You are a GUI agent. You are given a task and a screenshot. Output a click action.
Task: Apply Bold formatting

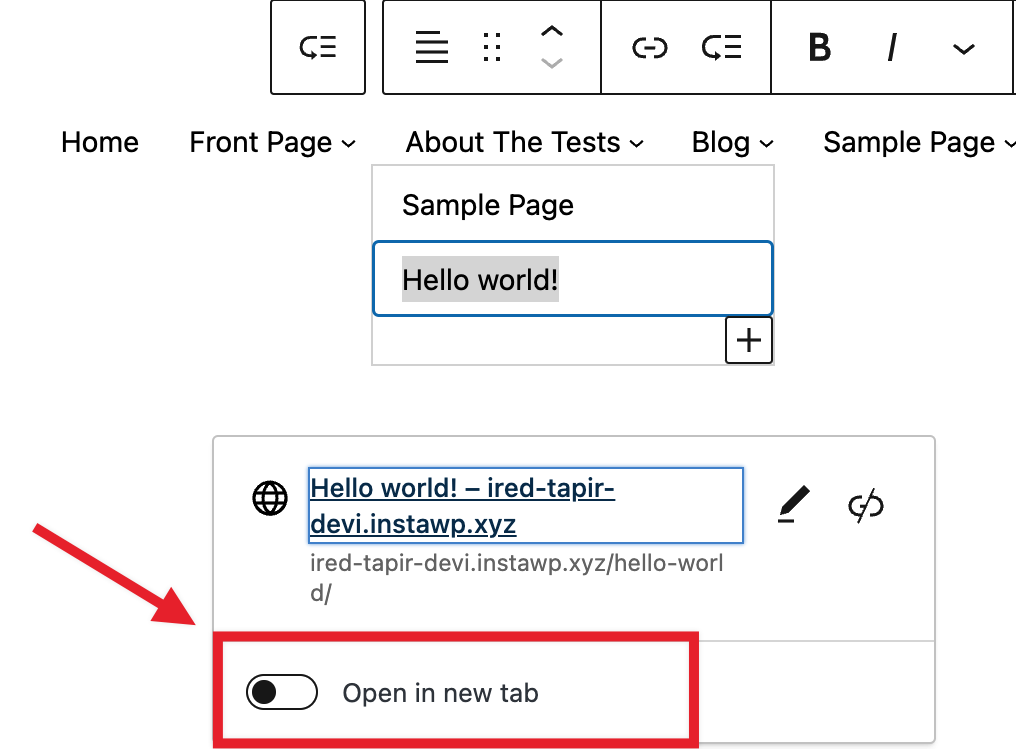[x=819, y=47]
